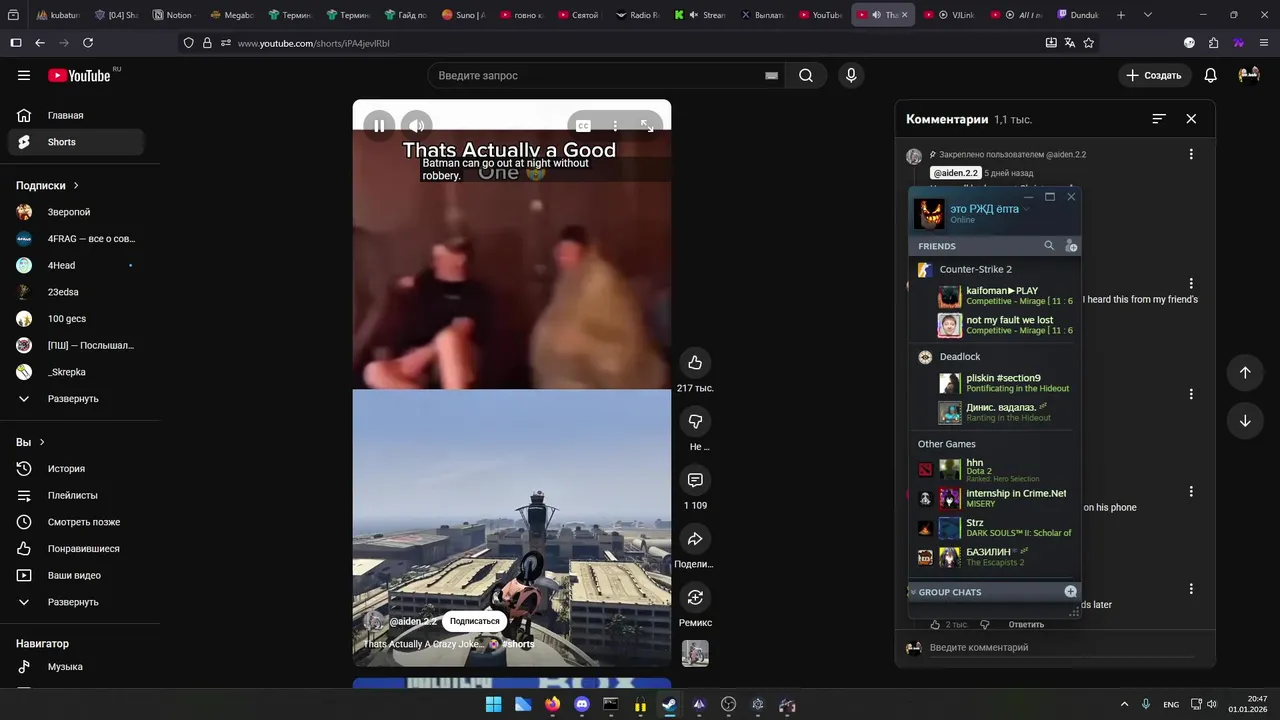The height and width of the screenshot is (720, 1280).
Task: Sort comments using the sort icon
Action: click(x=1159, y=118)
